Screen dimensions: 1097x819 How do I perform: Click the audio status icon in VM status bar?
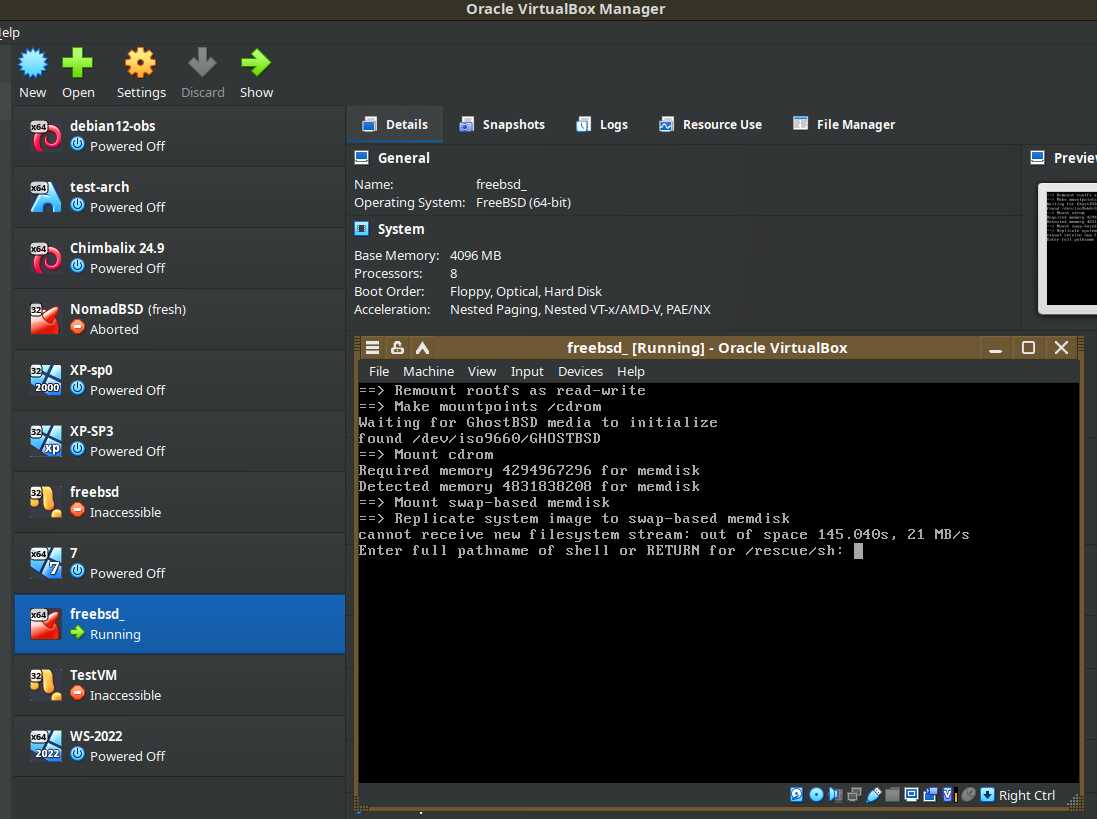pyautogui.click(x=835, y=795)
